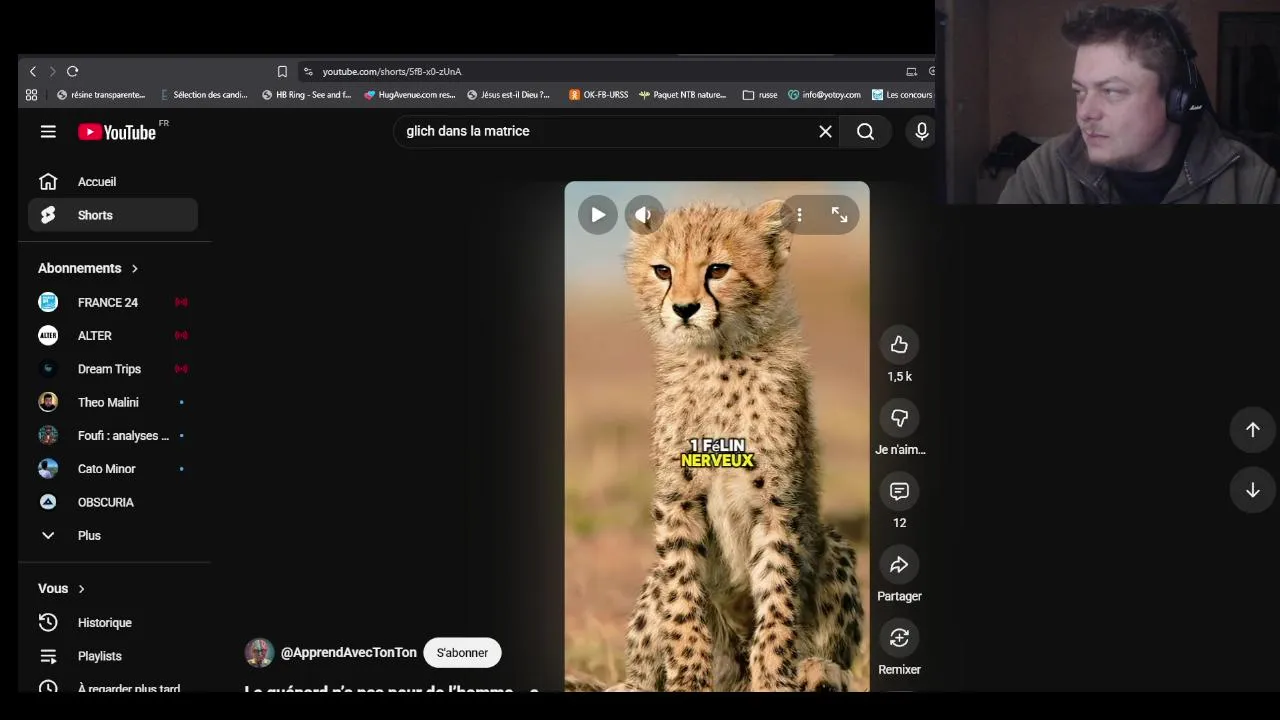
Task: Subscribe with the S'abonner button
Action: 462,653
